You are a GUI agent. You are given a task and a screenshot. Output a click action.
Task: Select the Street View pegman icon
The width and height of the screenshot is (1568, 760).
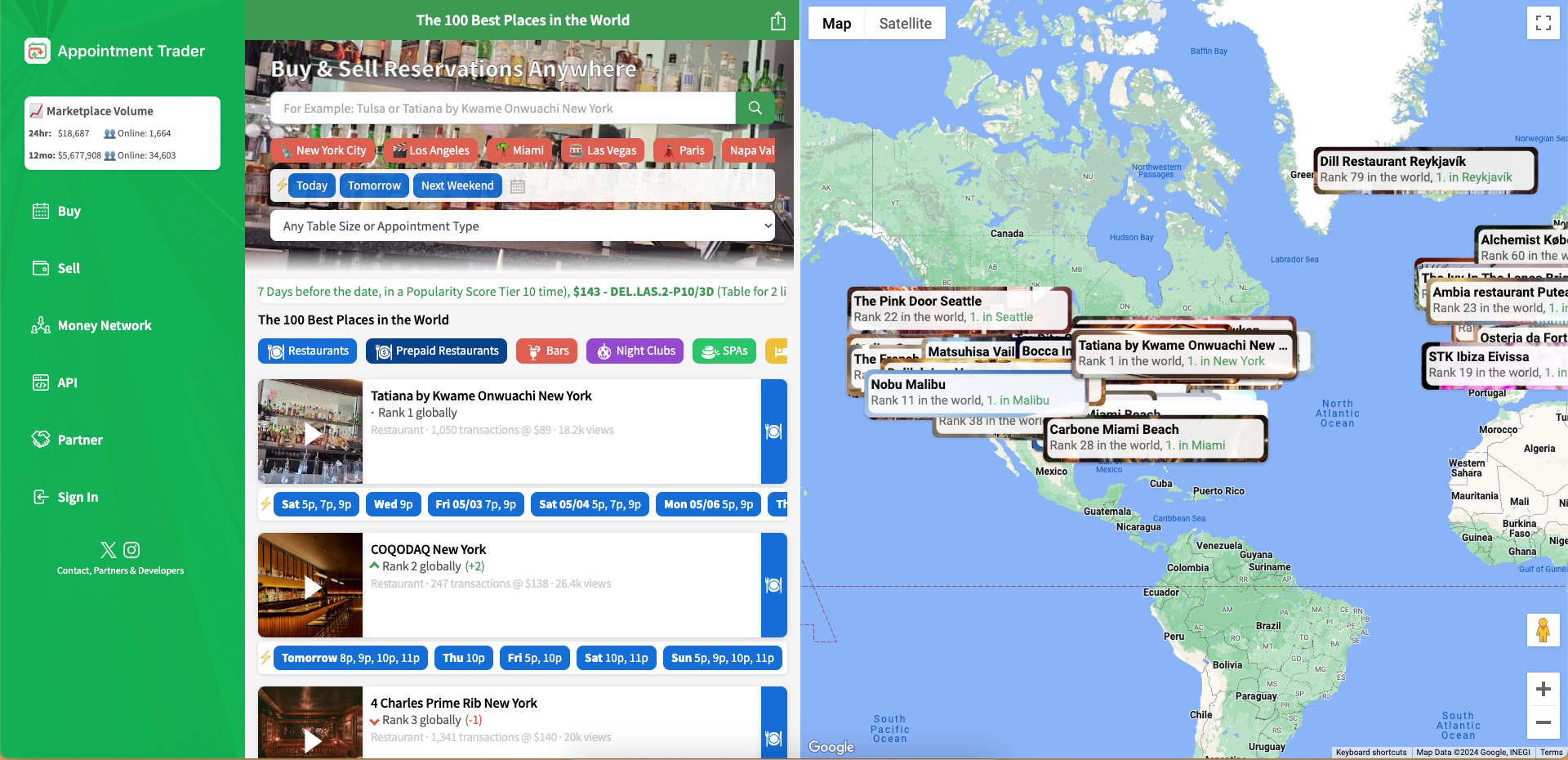pos(1543,630)
